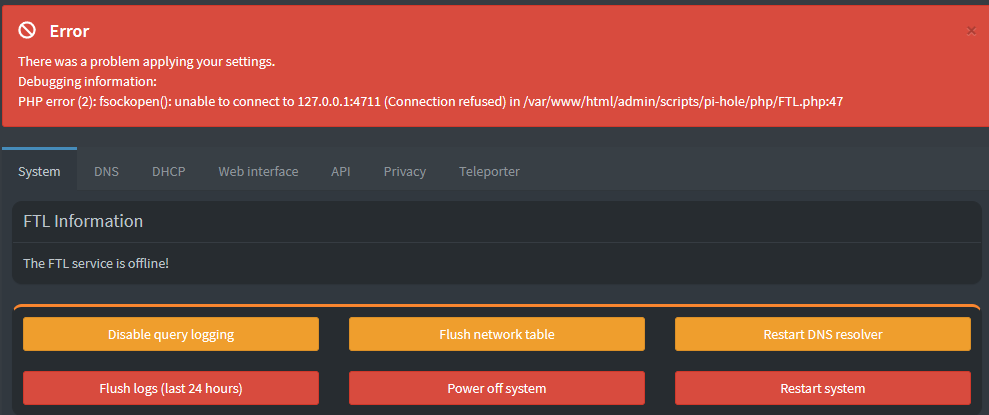Viewport: 989px width, 415px height.
Task: Click the Error heading text
Action: [x=69, y=31]
